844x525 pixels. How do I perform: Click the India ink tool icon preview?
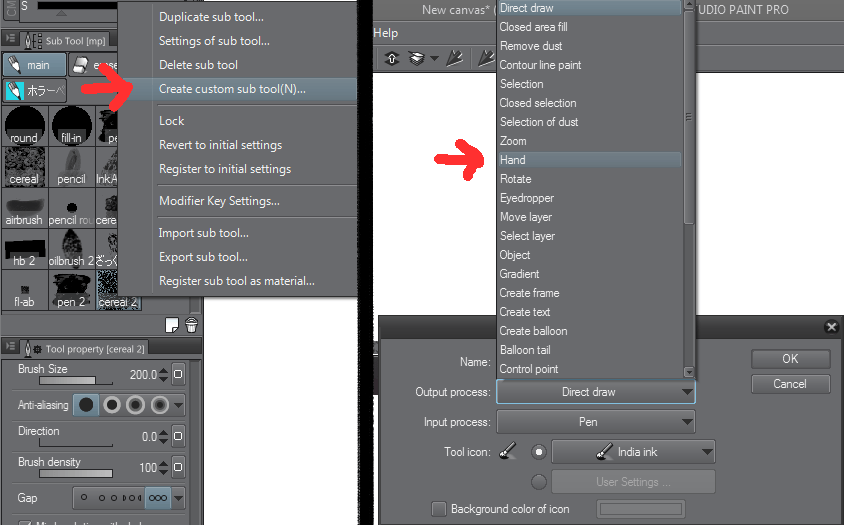click(507, 452)
